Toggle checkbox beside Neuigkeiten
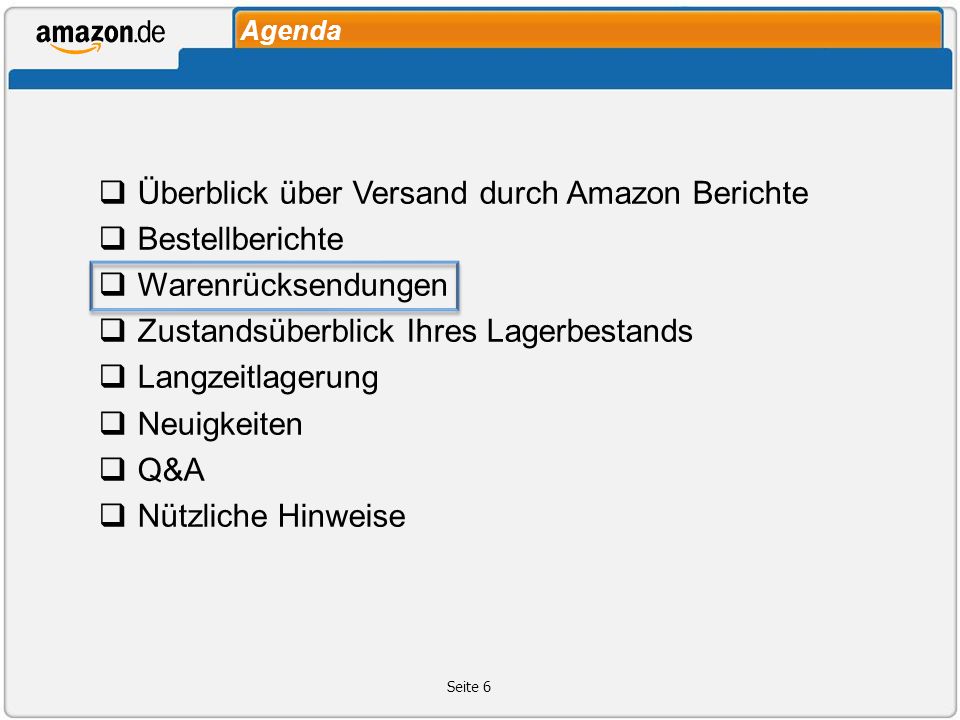 tap(113, 422)
